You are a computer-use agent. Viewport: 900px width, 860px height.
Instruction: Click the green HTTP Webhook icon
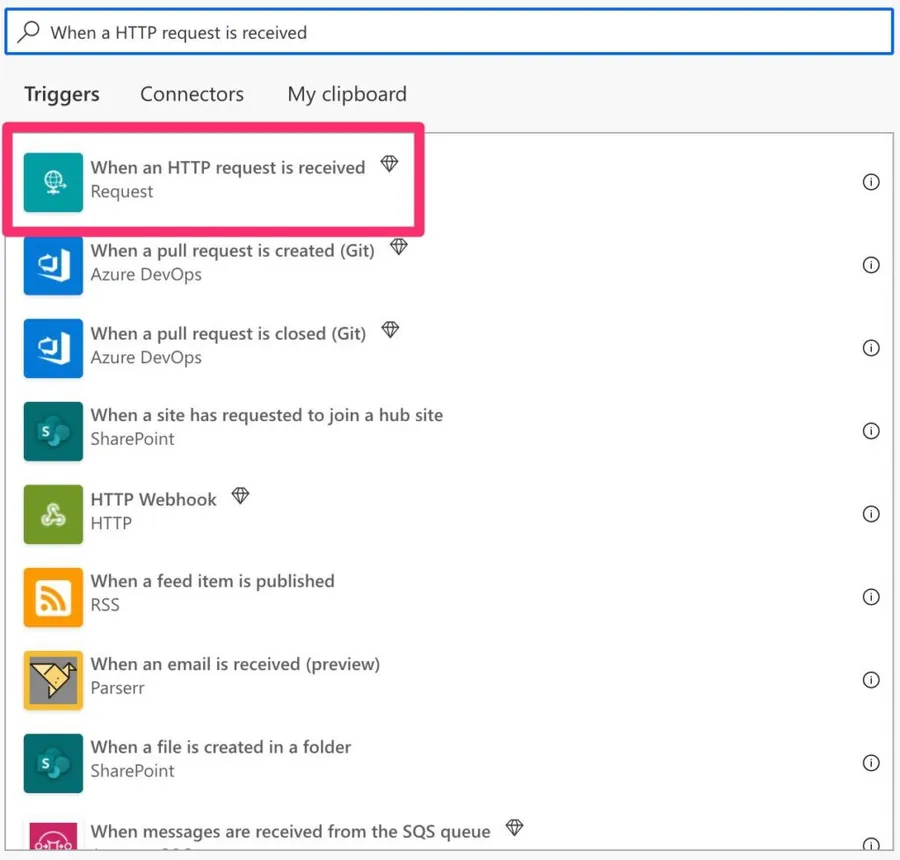(x=53, y=514)
